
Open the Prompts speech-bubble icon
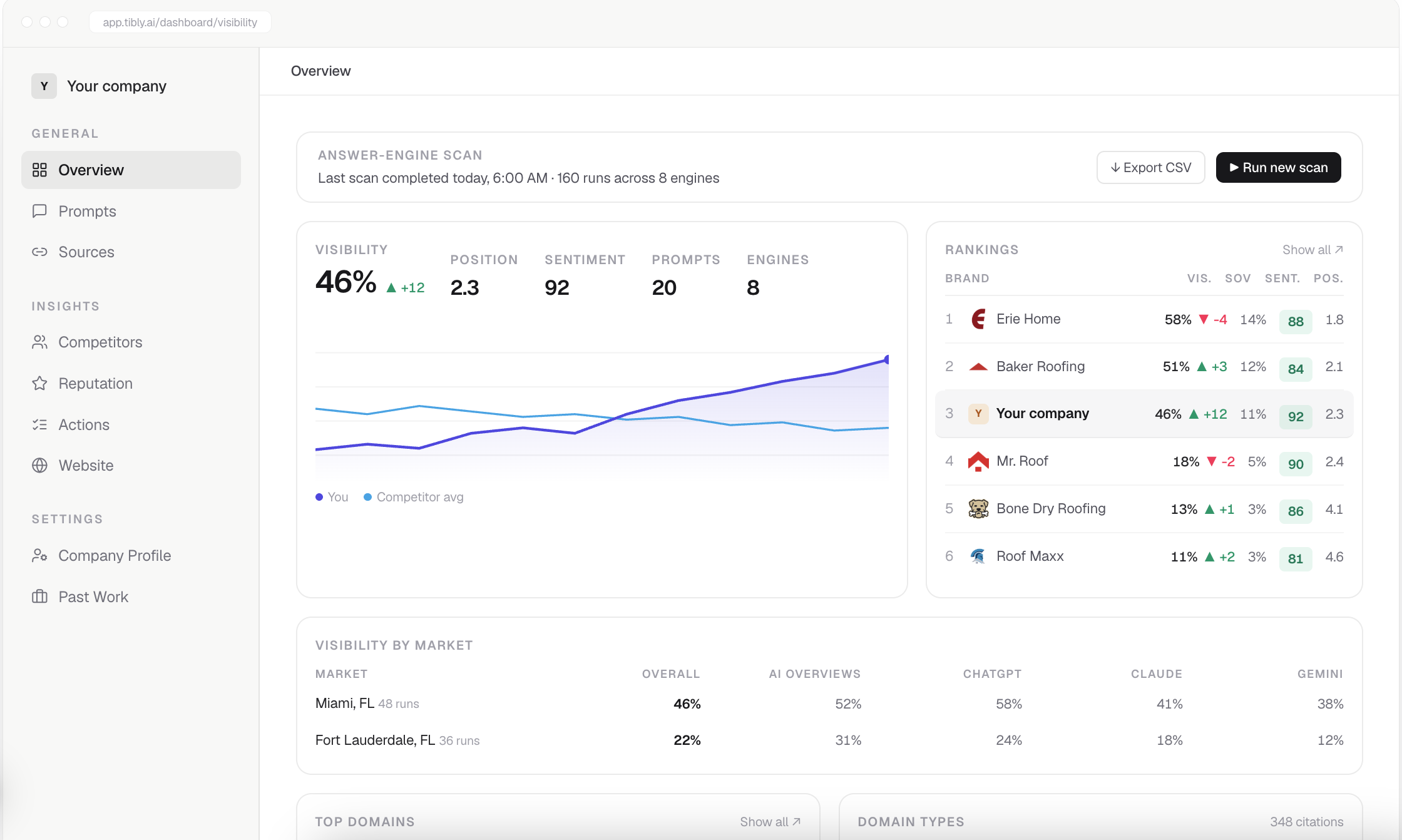click(39, 211)
